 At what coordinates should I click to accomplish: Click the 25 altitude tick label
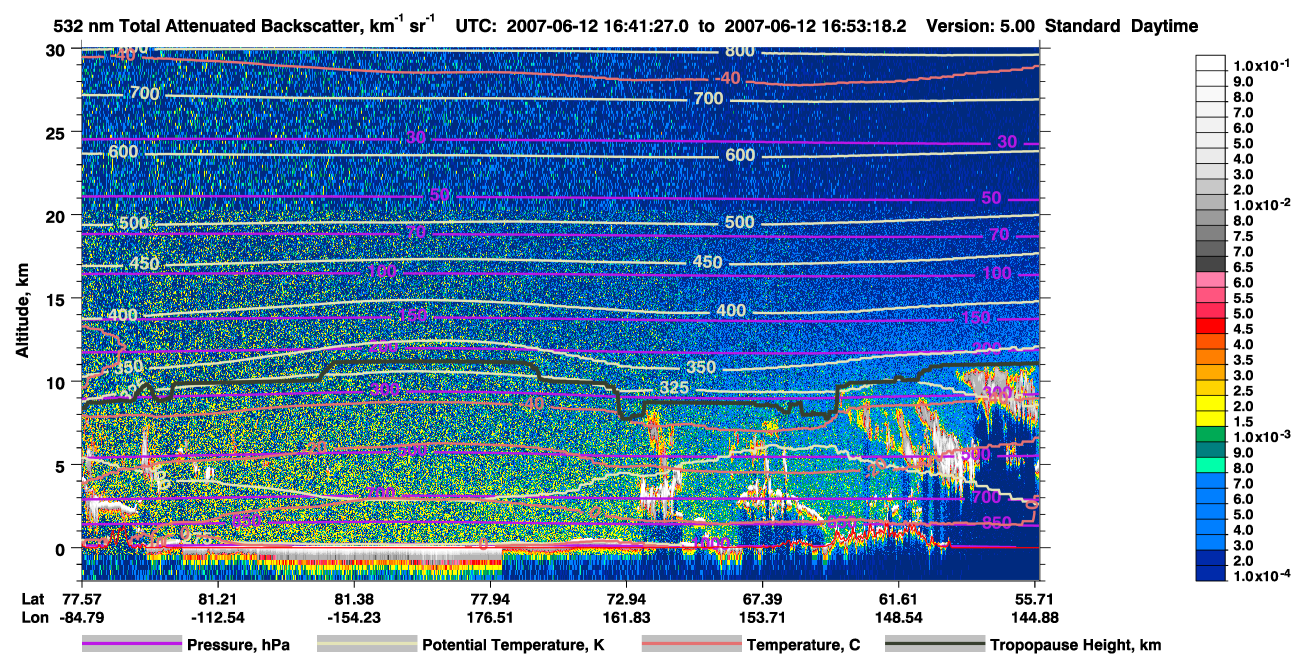tap(57, 132)
